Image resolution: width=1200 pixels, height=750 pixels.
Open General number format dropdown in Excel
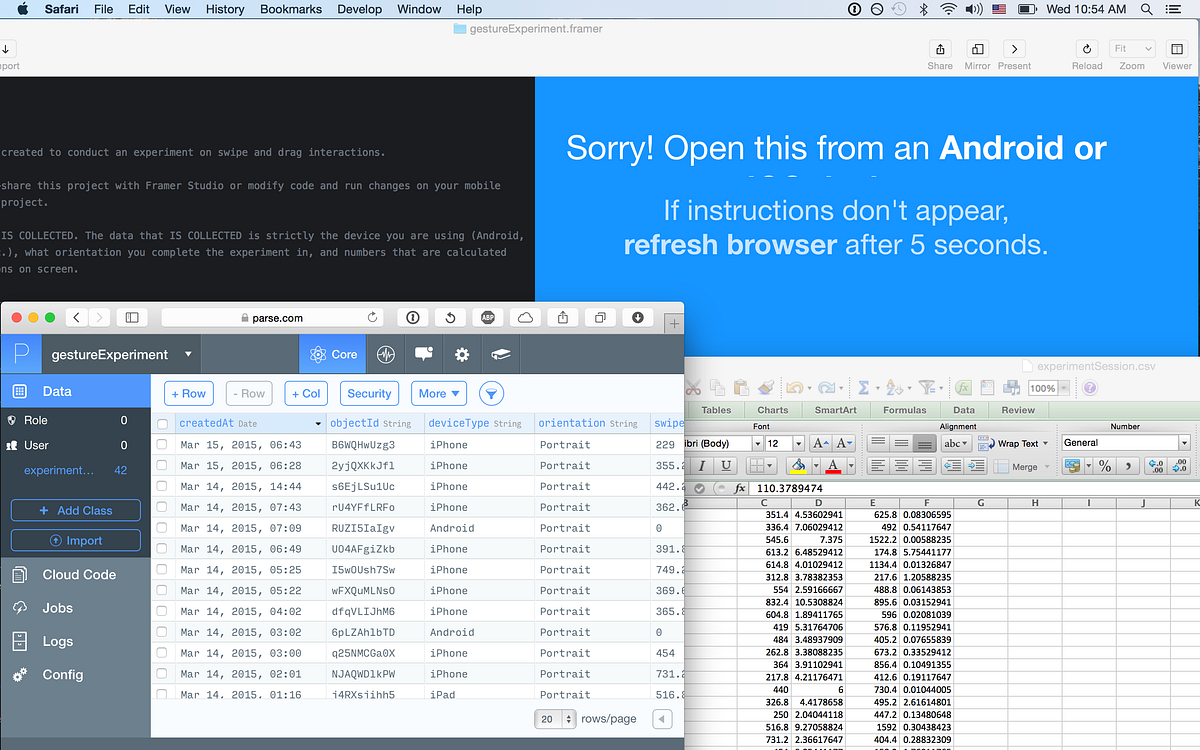(1184, 443)
